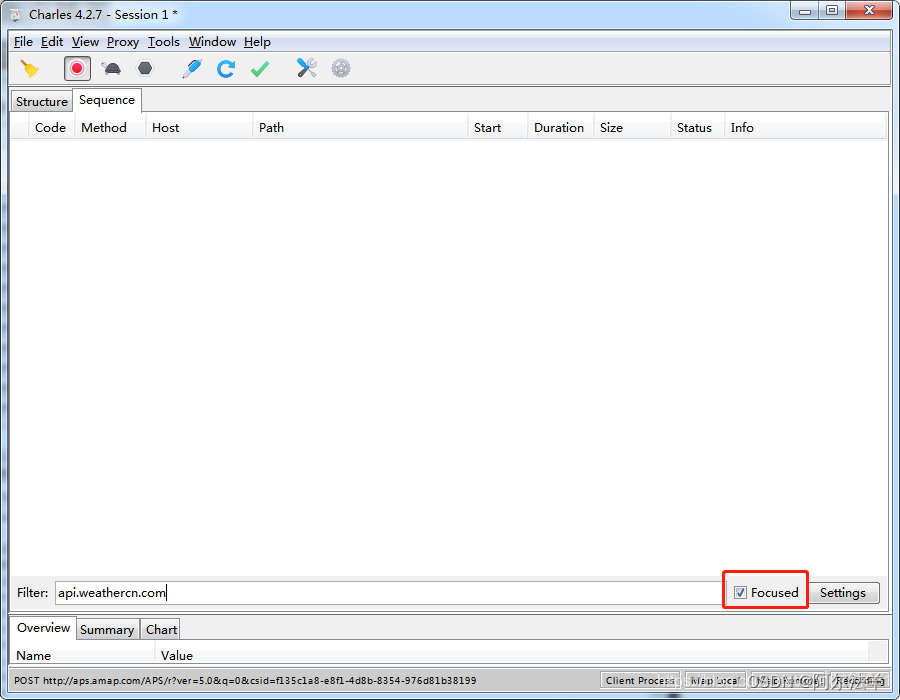Open the Help menu
This screenshot has width=900, height=700.
click(257, 42)
